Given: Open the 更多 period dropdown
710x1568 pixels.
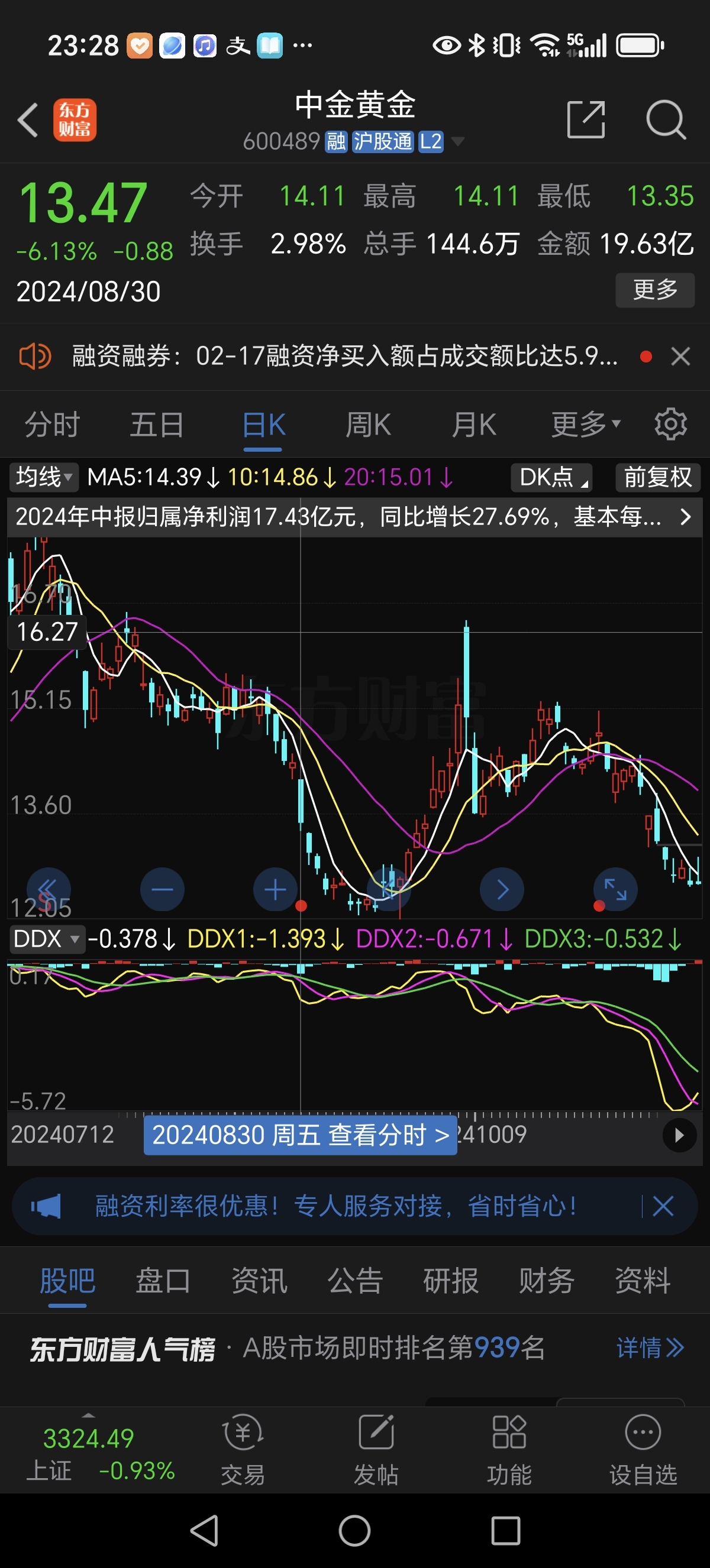Looking at the screenshot, I should [585, 425].
